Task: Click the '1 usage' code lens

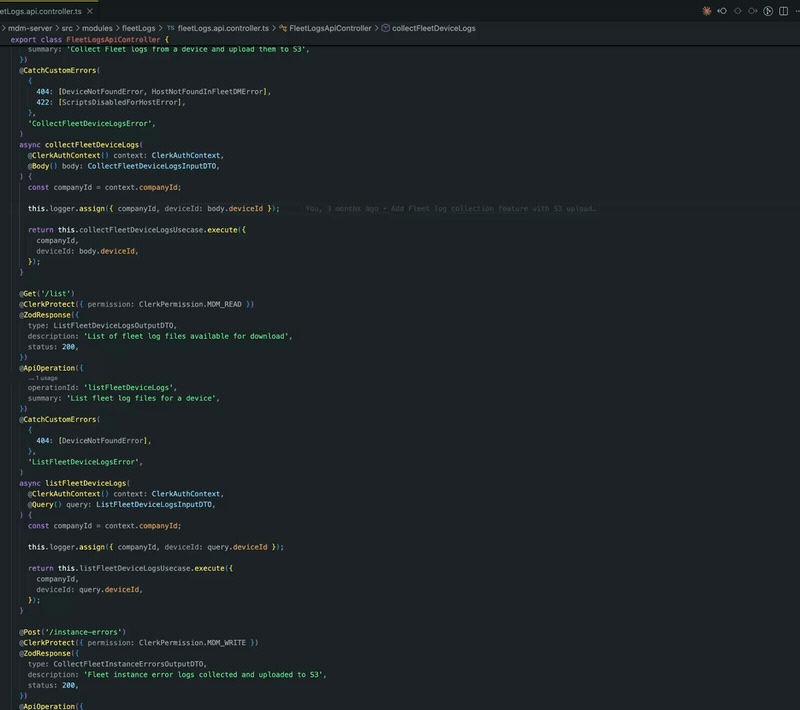Action: click(x=46, y=378)
